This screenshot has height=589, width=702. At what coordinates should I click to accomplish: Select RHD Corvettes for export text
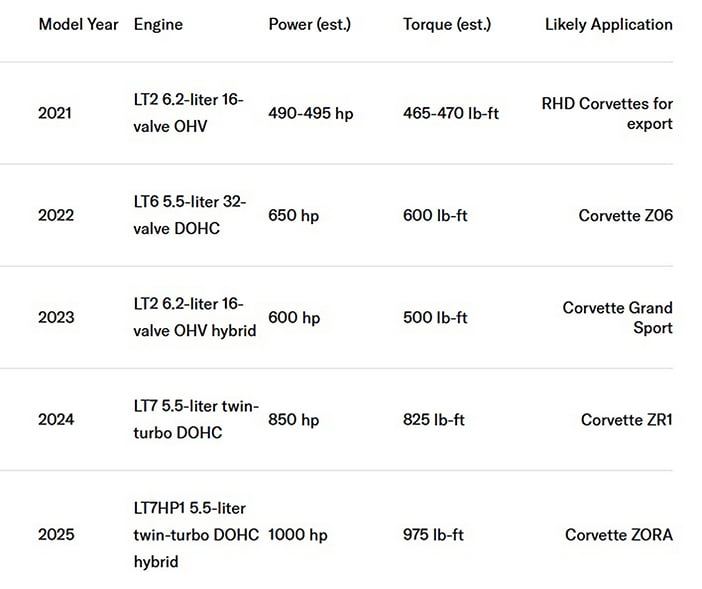(x=607, y=113)
